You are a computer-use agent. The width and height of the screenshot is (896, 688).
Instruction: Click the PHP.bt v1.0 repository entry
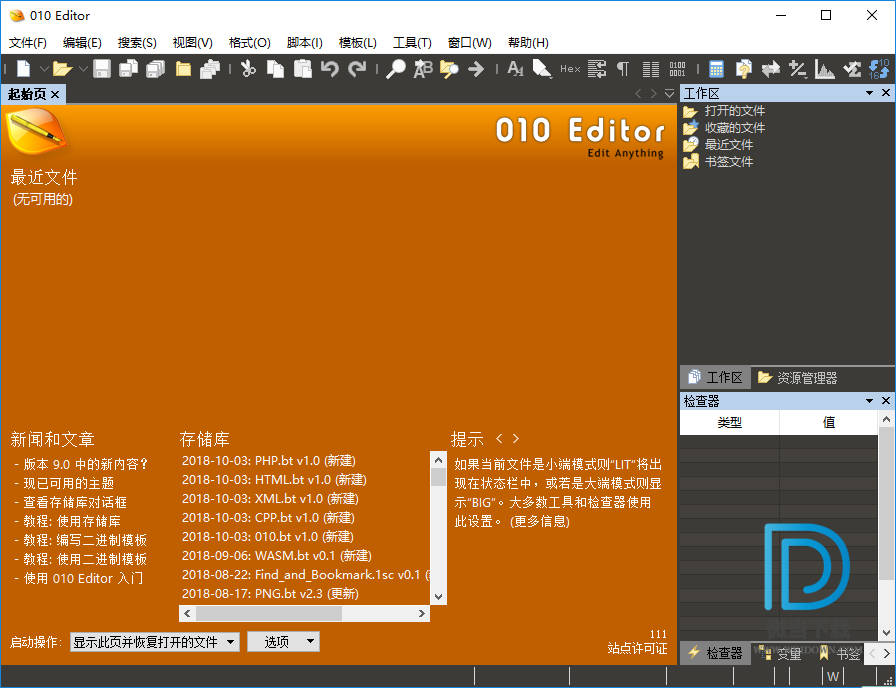[269, 461]
